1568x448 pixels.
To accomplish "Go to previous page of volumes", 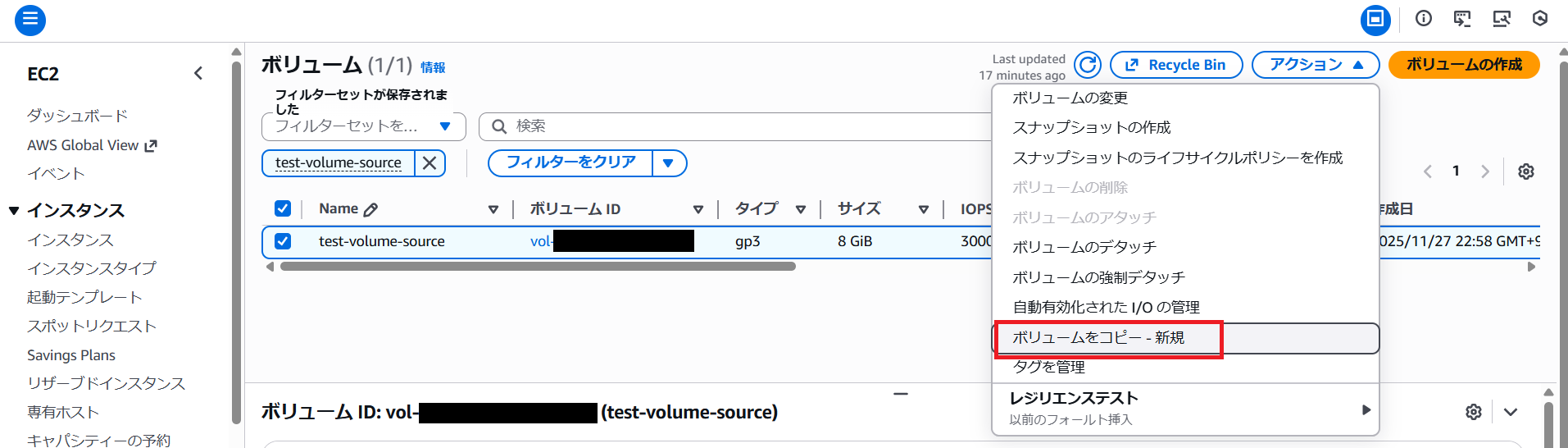I will pos(1428,171).
